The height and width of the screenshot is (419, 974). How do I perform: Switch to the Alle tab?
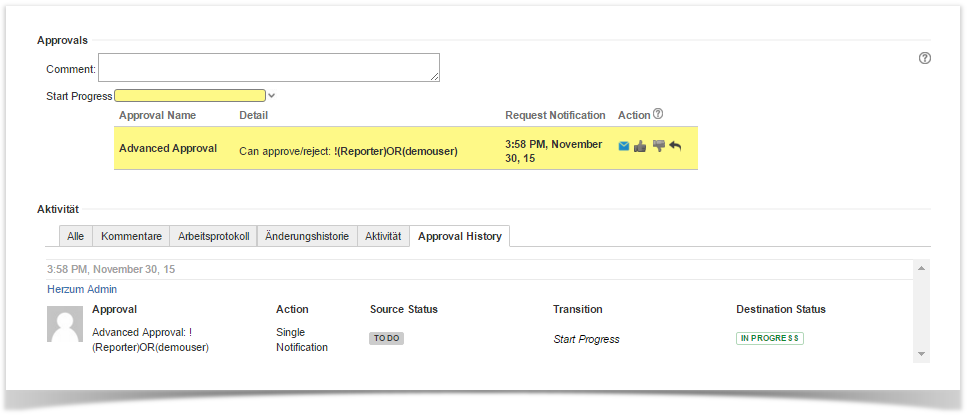coord(75,236)
